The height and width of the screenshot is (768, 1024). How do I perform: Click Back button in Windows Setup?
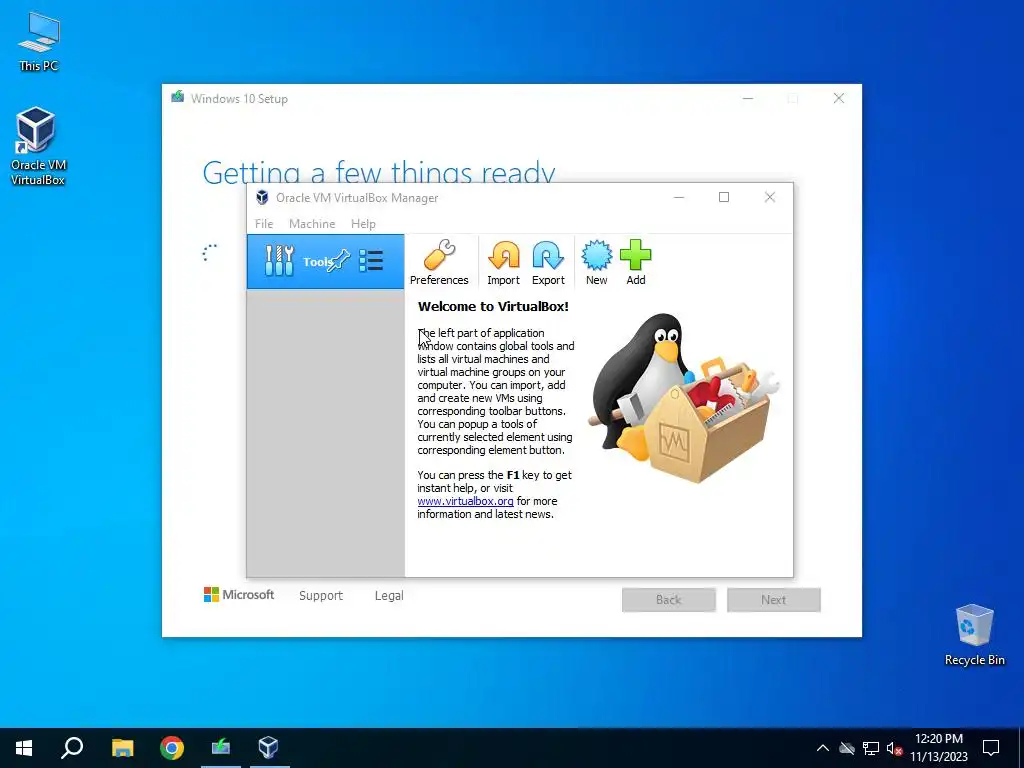coord(669,600)
